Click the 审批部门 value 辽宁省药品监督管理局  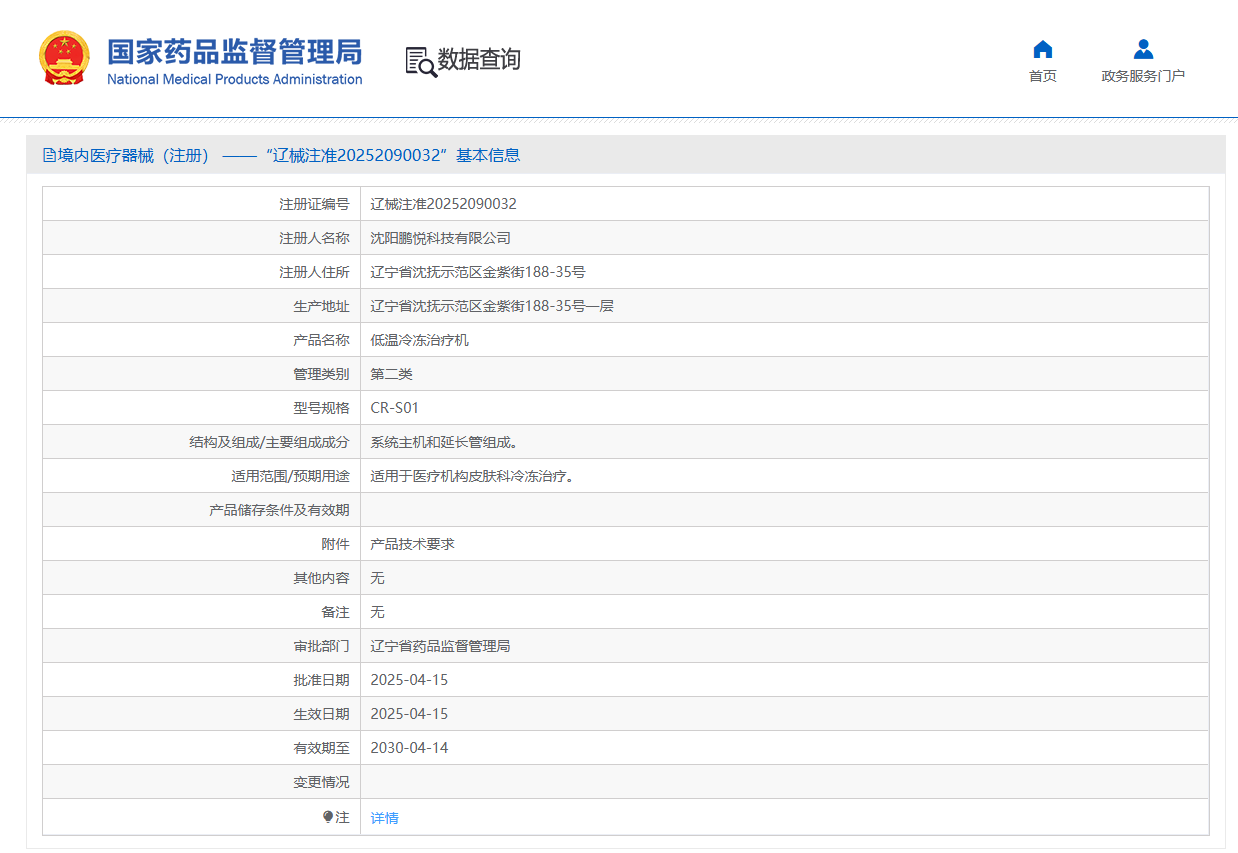tap(440, 646)
